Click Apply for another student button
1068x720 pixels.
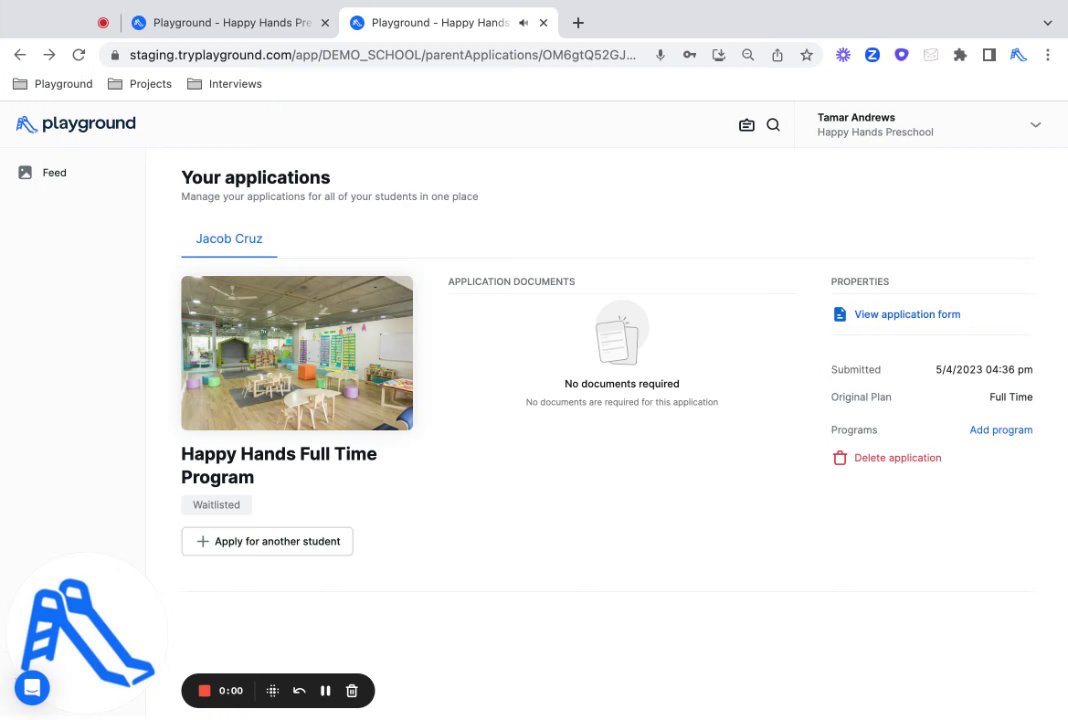(267, 541)
